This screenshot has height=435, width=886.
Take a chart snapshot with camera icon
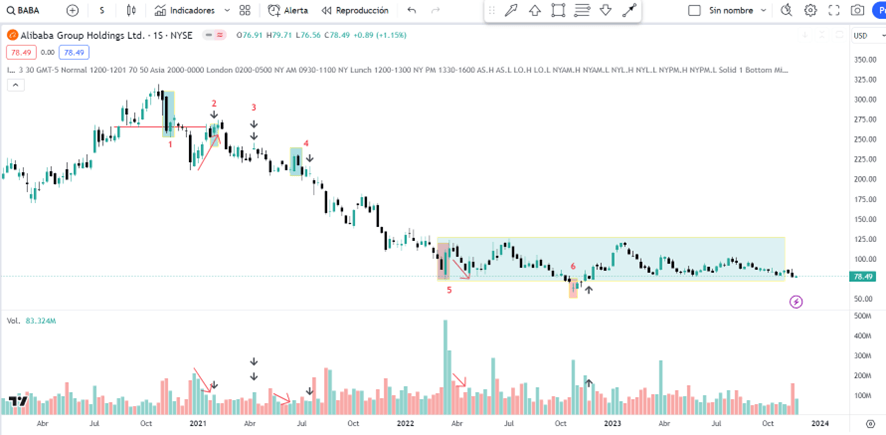coord(857,10)
